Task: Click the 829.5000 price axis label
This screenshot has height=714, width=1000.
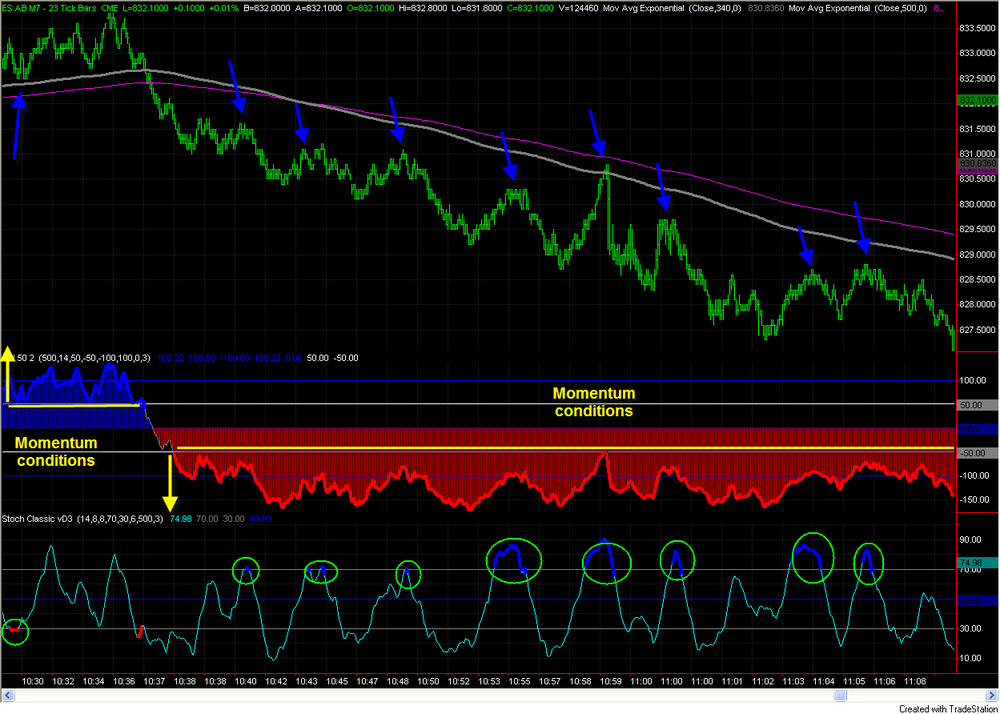Action: pyautogui.click(x=977, y=230)
